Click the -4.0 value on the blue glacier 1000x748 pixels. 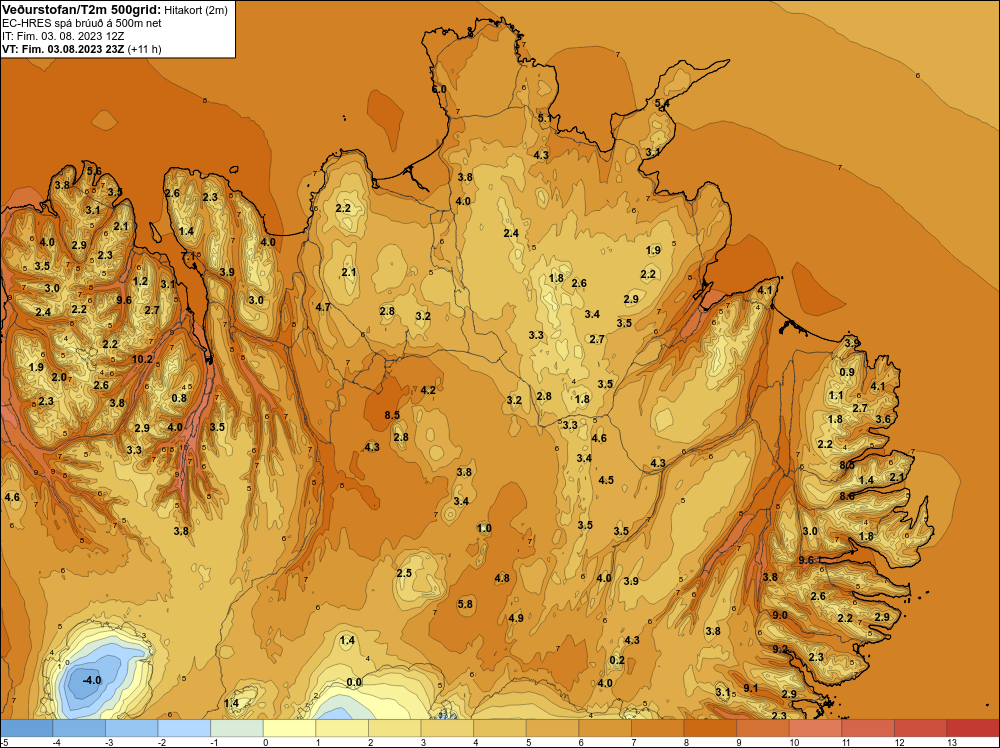click(x=92, y=680)
